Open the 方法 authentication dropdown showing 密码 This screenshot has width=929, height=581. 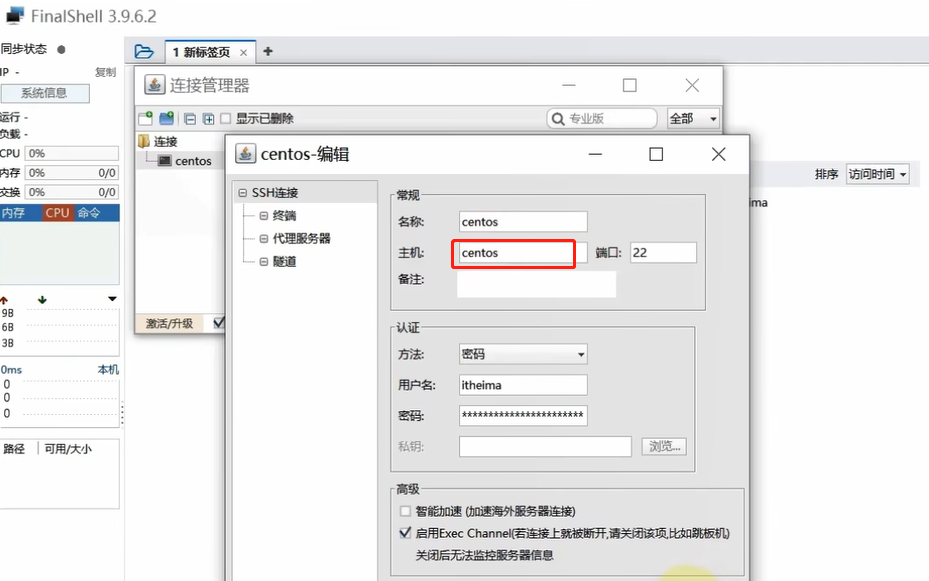click(522, 354)
